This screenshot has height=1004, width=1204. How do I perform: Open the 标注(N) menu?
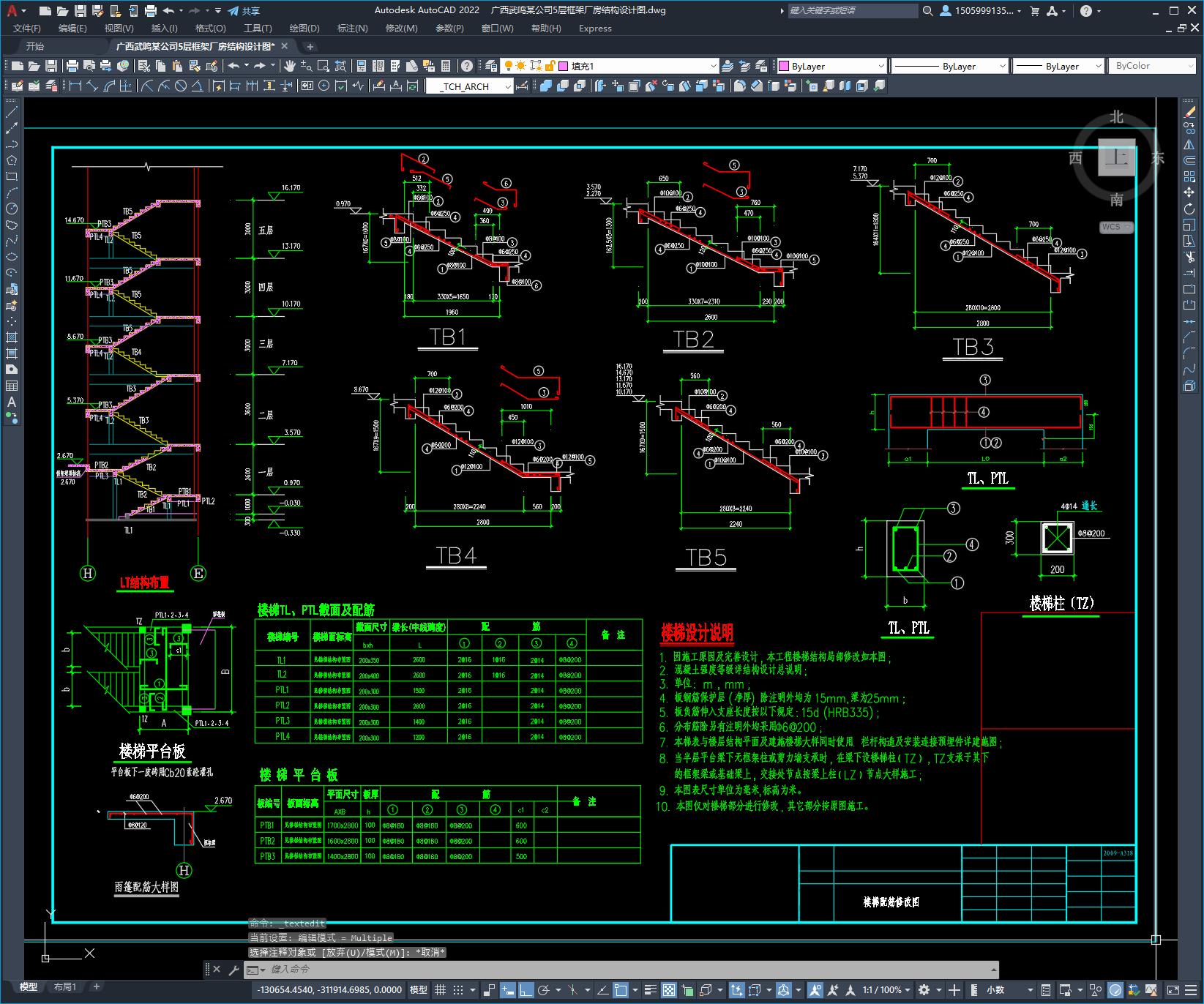(352, 29)
